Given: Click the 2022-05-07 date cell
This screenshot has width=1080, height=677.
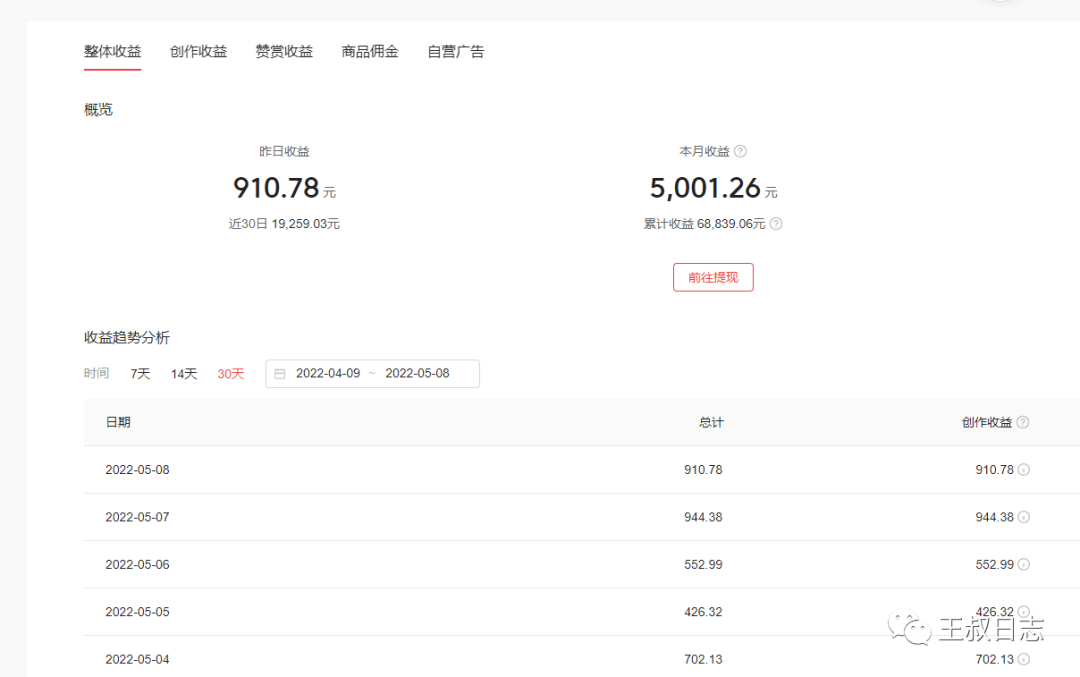Looking at the screenshot, I should click(x=137, y=517).
